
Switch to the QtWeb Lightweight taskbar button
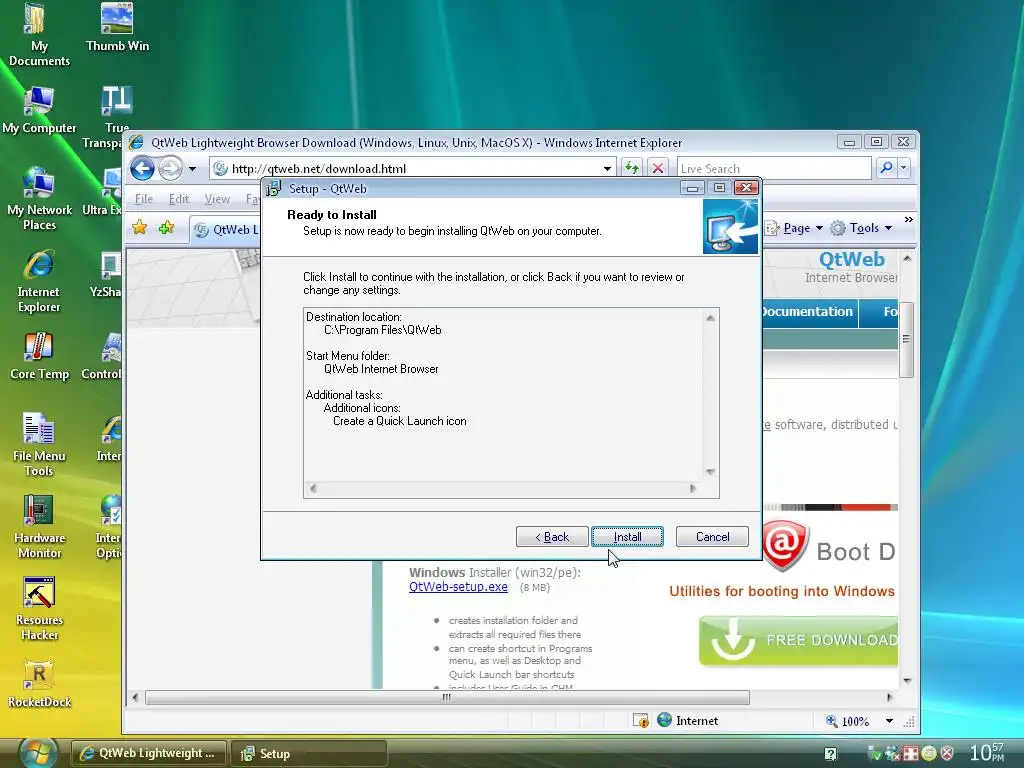point(148,753)
